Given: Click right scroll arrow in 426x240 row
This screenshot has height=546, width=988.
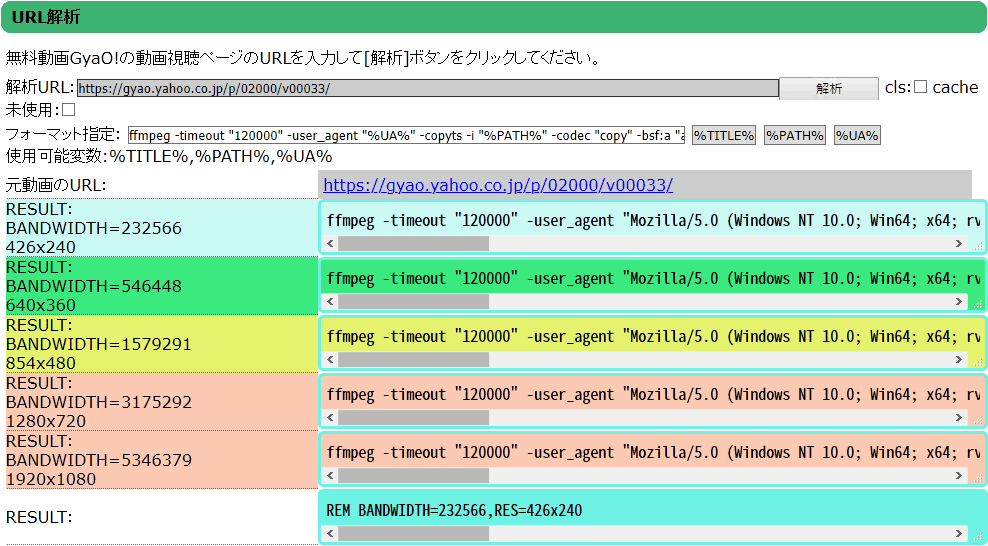Looking at the screenshot, I should (959, 244).
